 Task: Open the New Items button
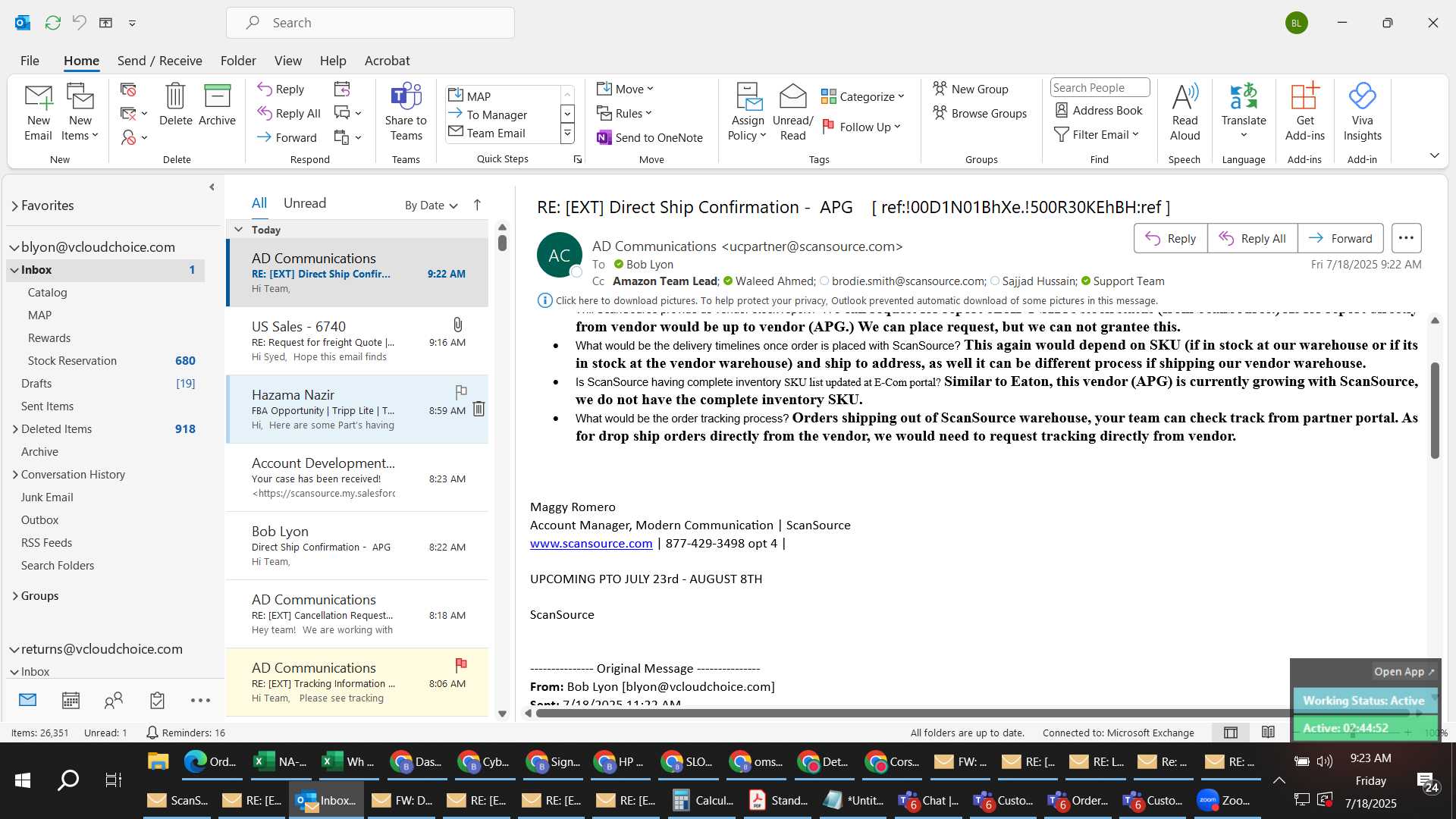pyautogui.click(x=80, y=111)
